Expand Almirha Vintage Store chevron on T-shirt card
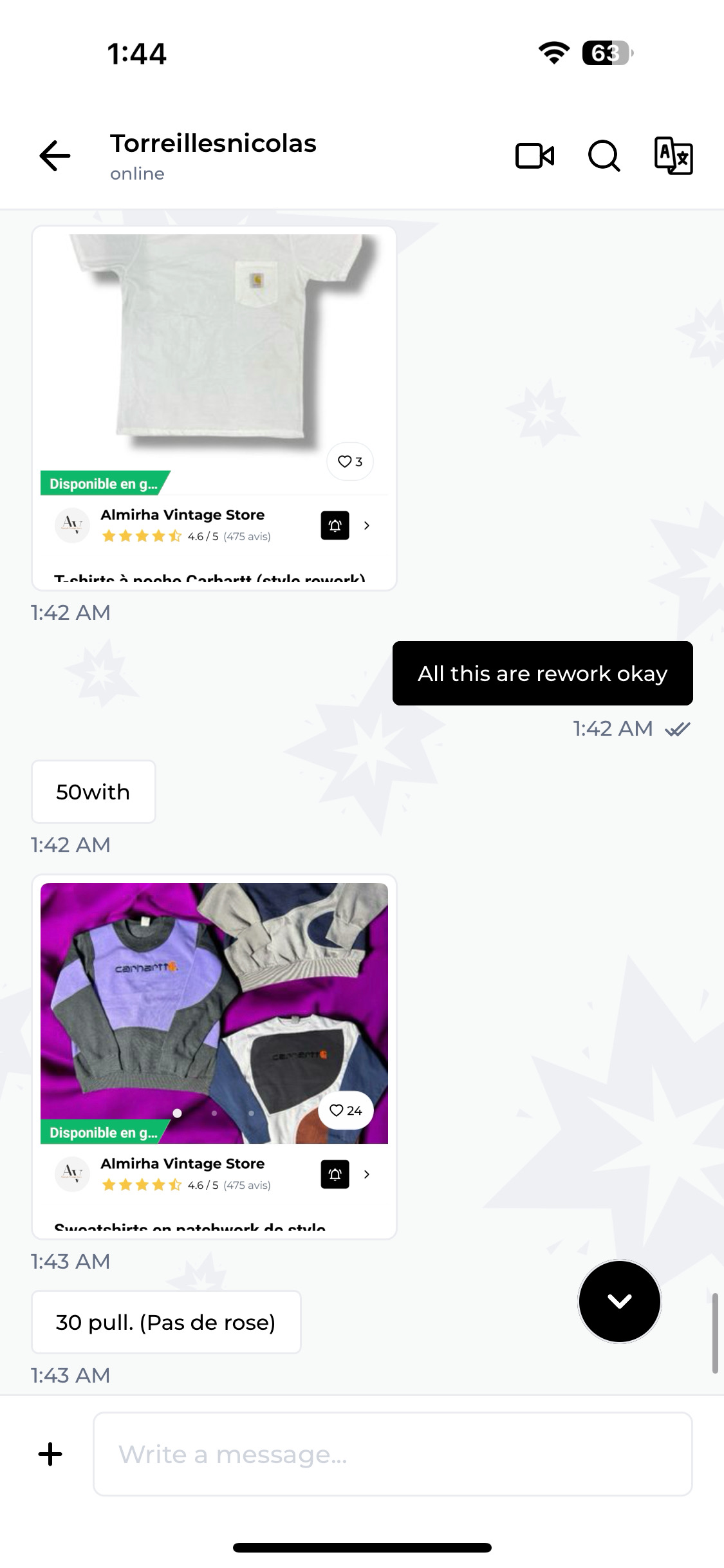 [367, 525]
